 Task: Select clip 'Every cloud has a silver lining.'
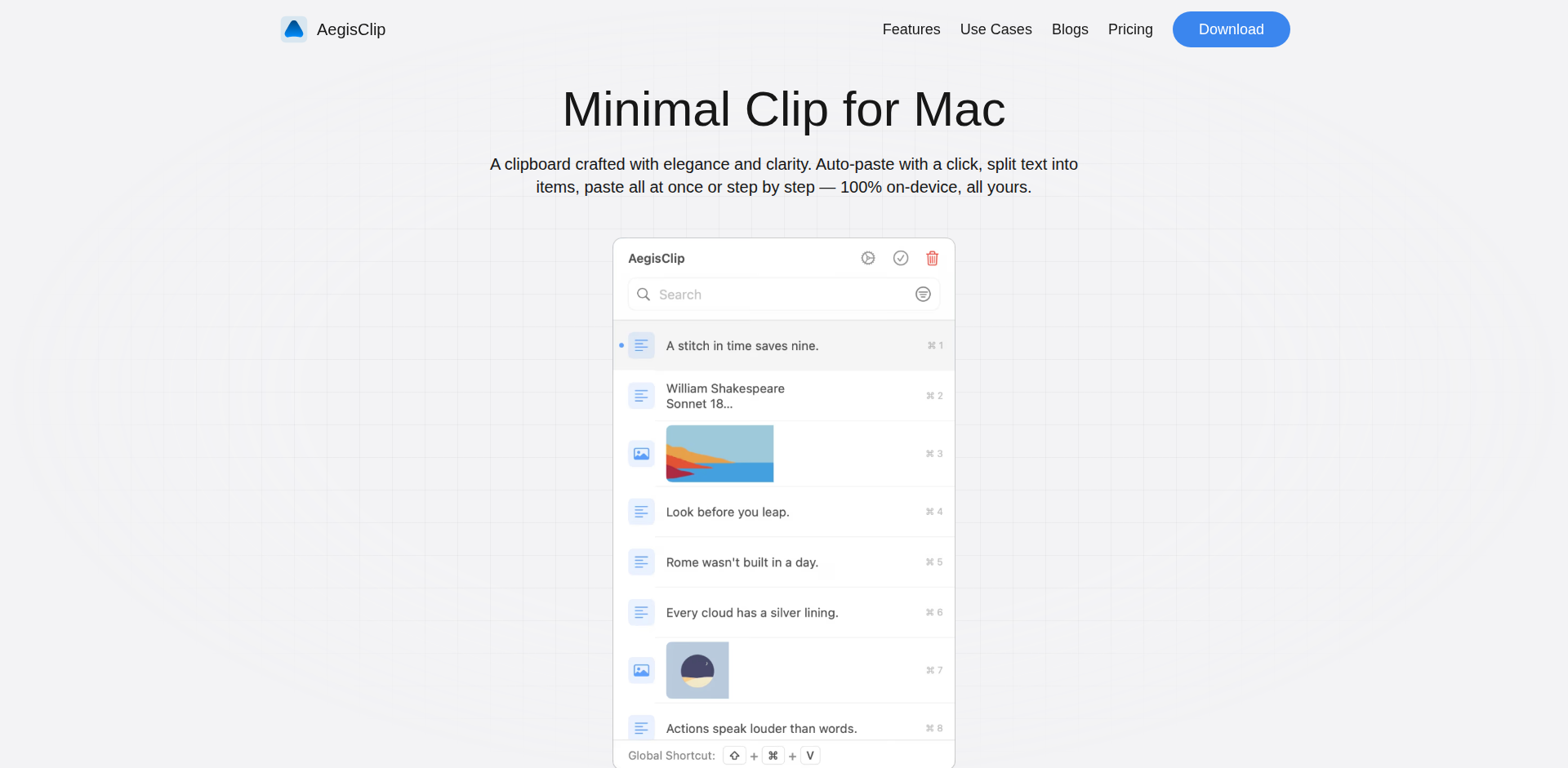(x=784, y=612)
